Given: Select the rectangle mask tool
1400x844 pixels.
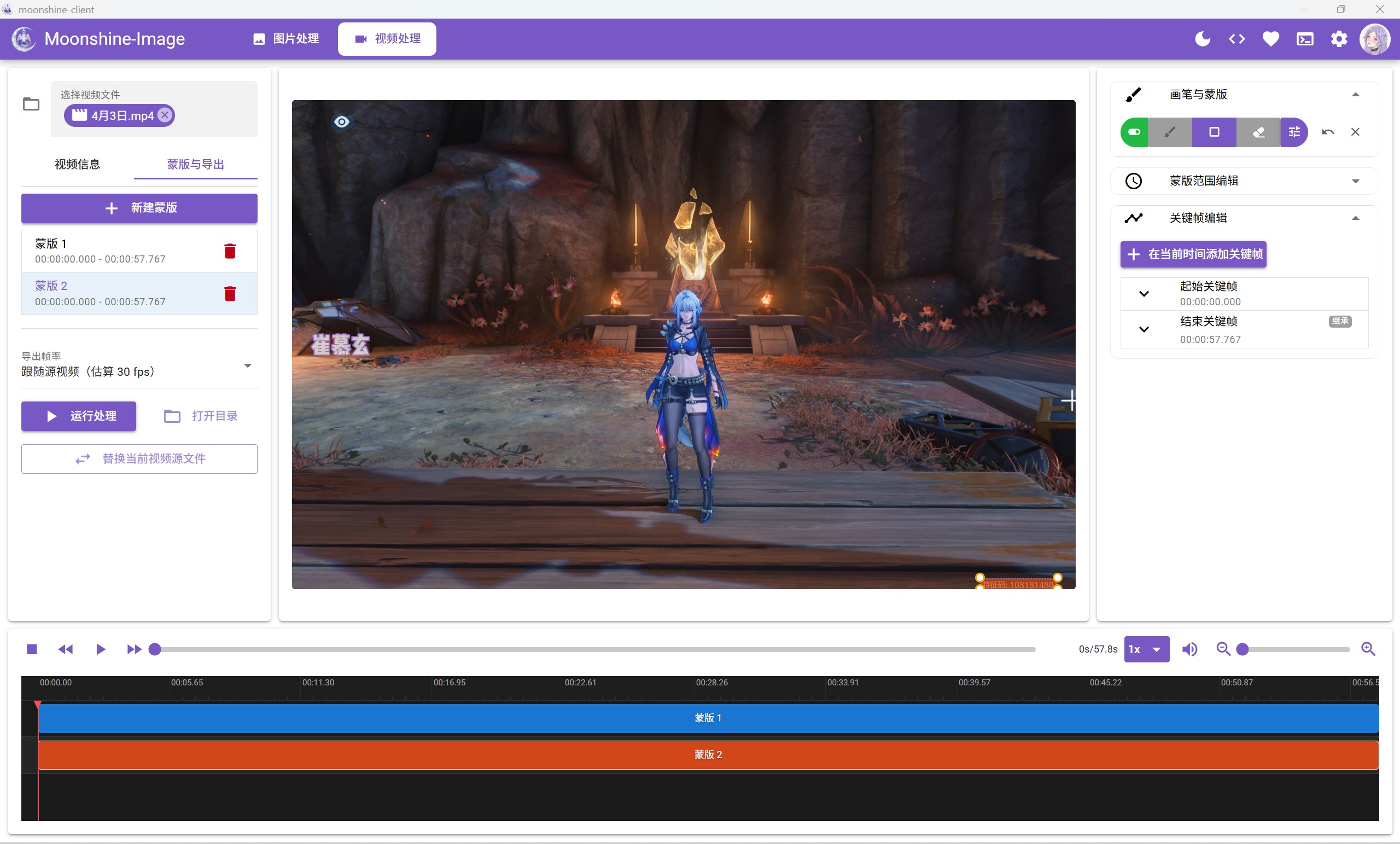Looking at the screenshot, I should pyautogui.click(x=1214, y=132).
